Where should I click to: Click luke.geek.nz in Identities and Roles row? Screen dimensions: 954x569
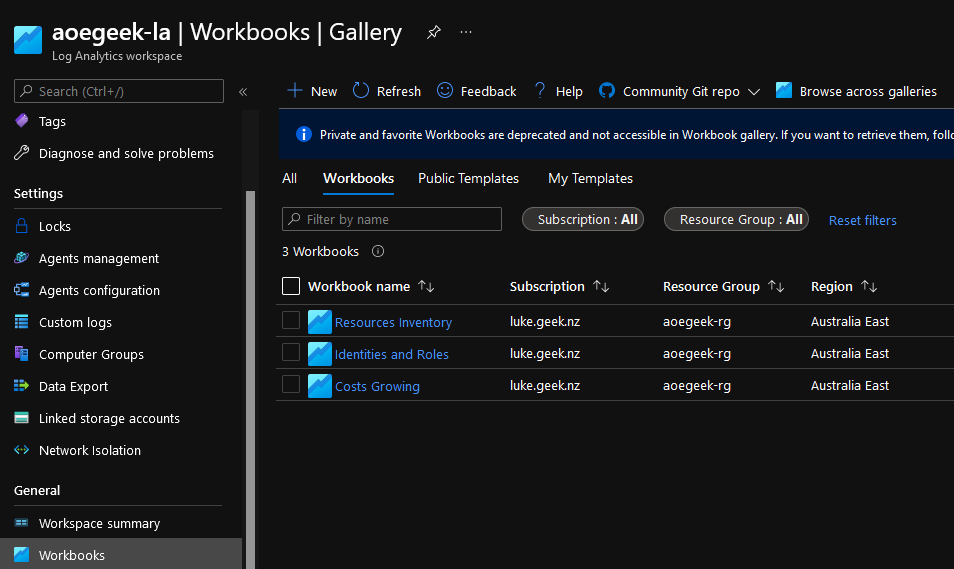click(545, 354)
